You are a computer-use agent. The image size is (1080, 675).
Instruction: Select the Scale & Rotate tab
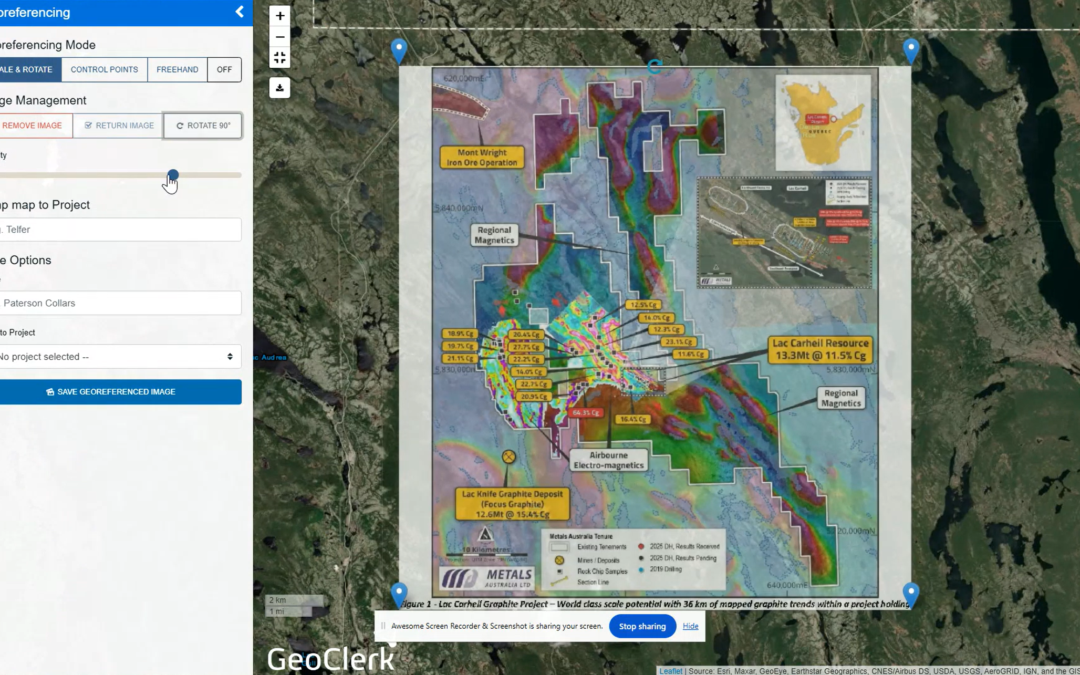point(29,69)
